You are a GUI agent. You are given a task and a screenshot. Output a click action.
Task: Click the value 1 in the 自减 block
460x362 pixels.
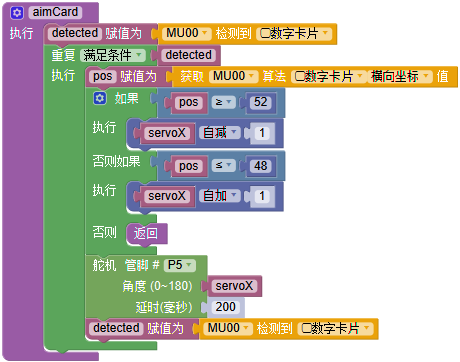(262, 133)
